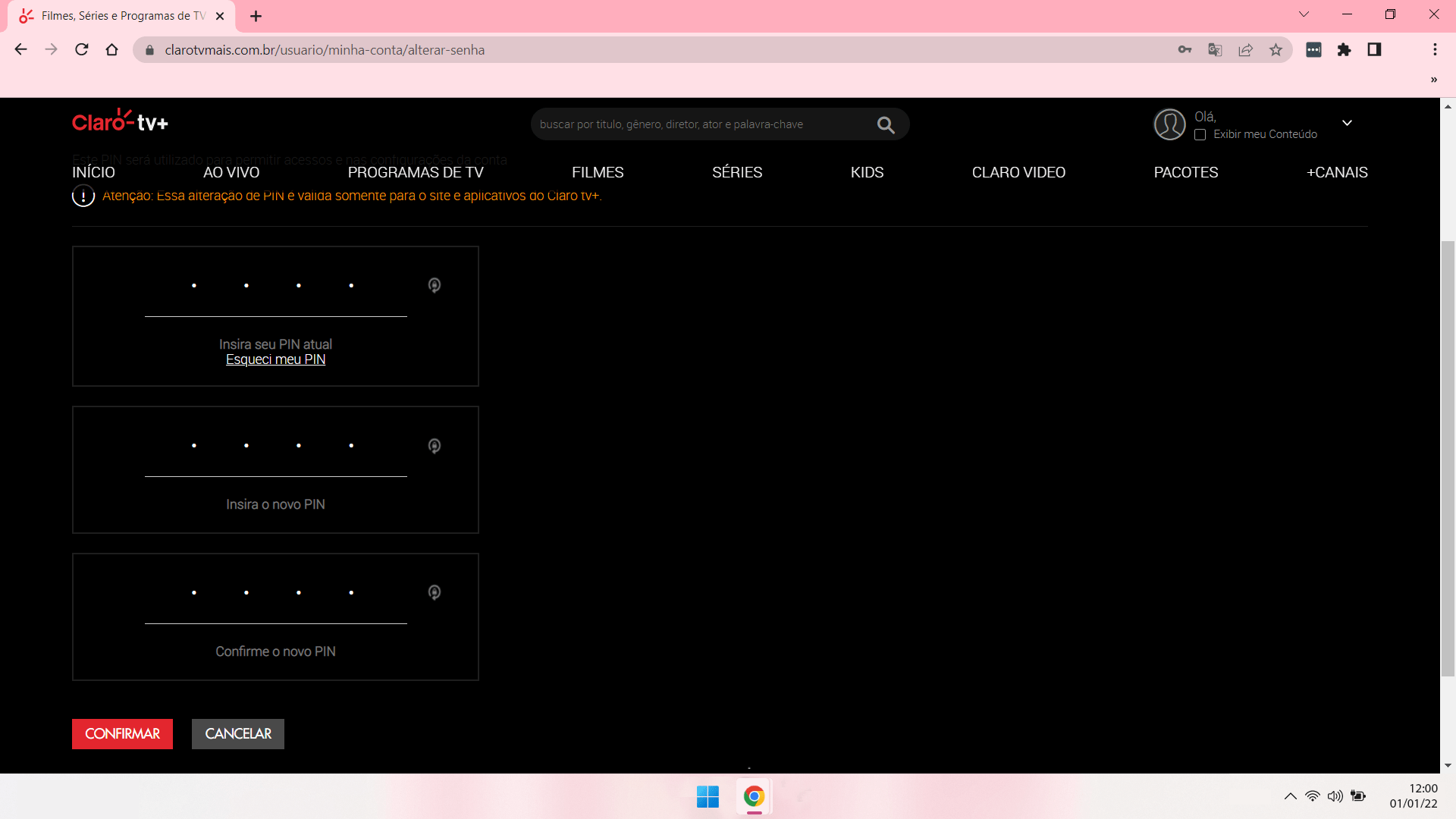Click the 'Confirme o novo PIN' label
Viewport: 1456px width, 819px height.
(275, 651)
